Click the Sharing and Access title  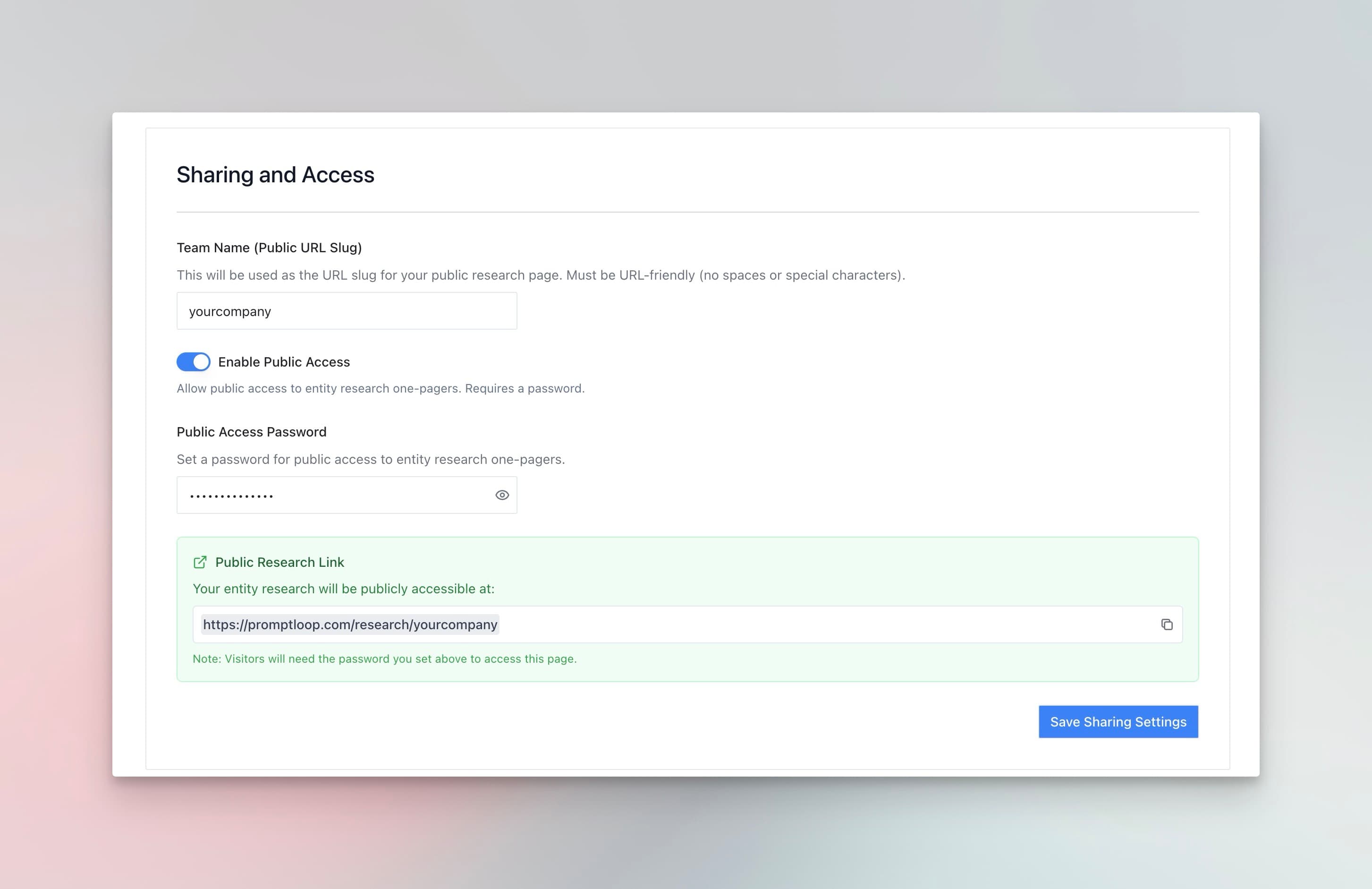[x=275, y=175]
